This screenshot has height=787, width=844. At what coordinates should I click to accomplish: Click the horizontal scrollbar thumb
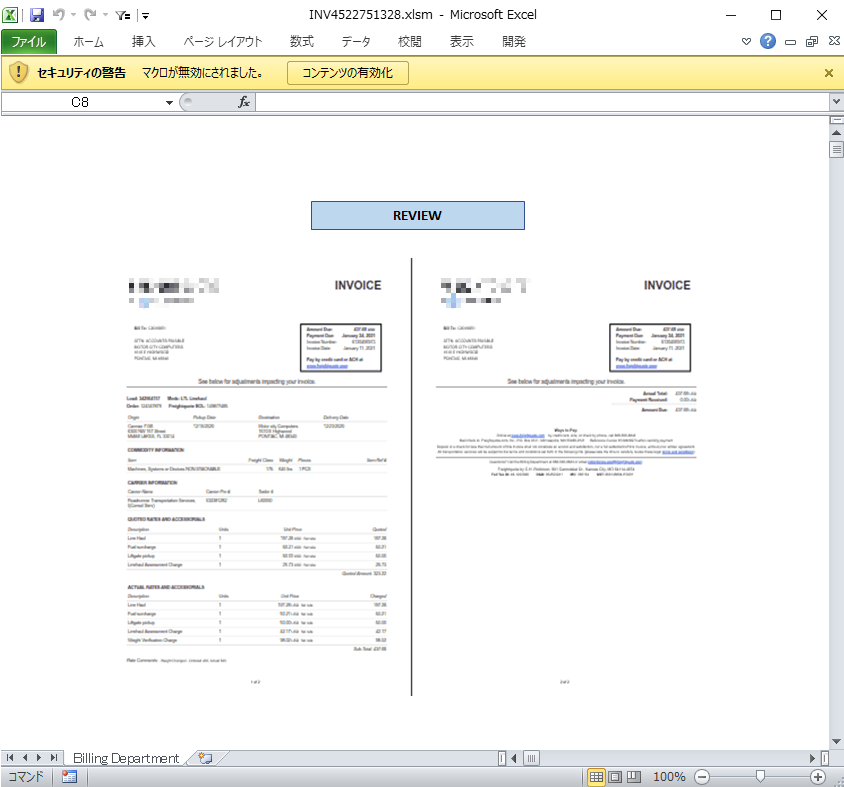point(531,758)
